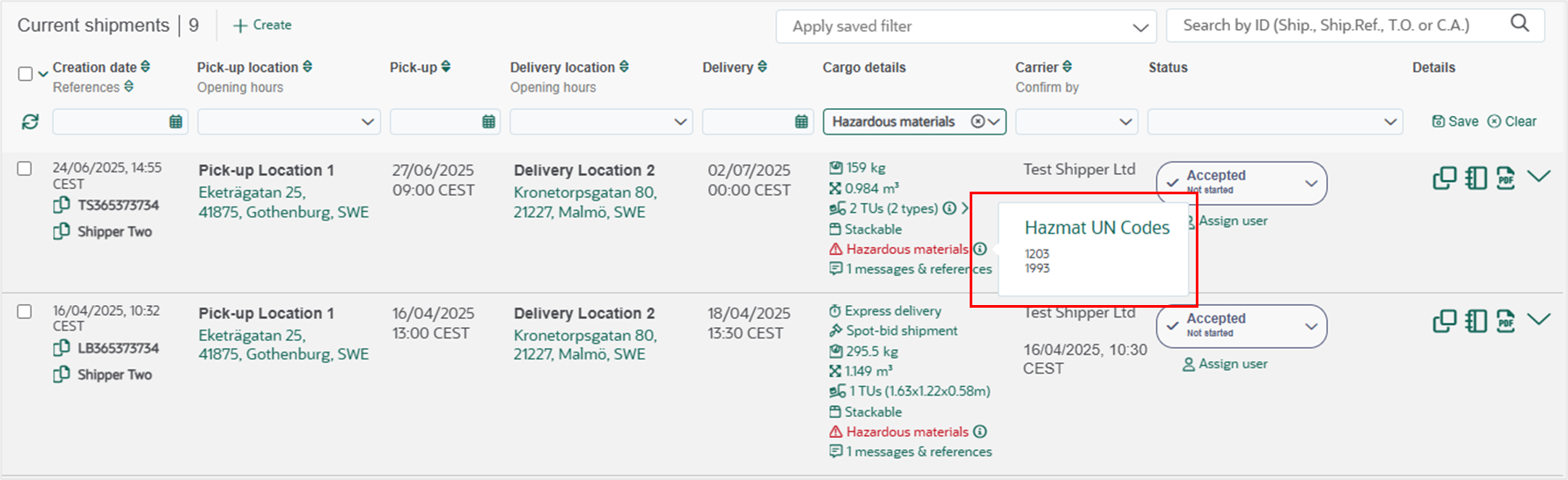Click Assign user on the second shipment
The image size is (1568, 480).
coord(1225,364)
